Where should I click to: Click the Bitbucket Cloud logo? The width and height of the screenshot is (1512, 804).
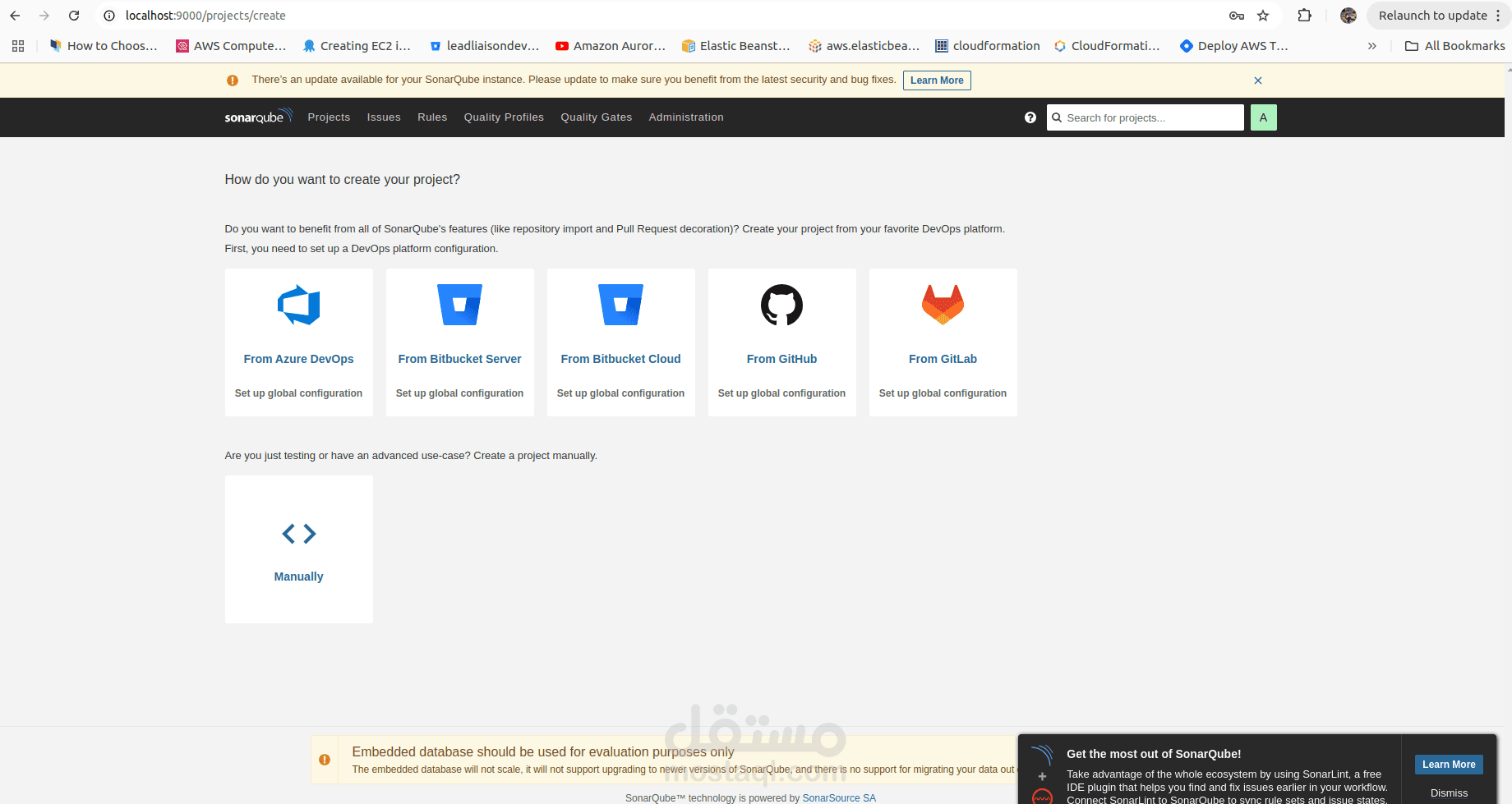point(621,305)
